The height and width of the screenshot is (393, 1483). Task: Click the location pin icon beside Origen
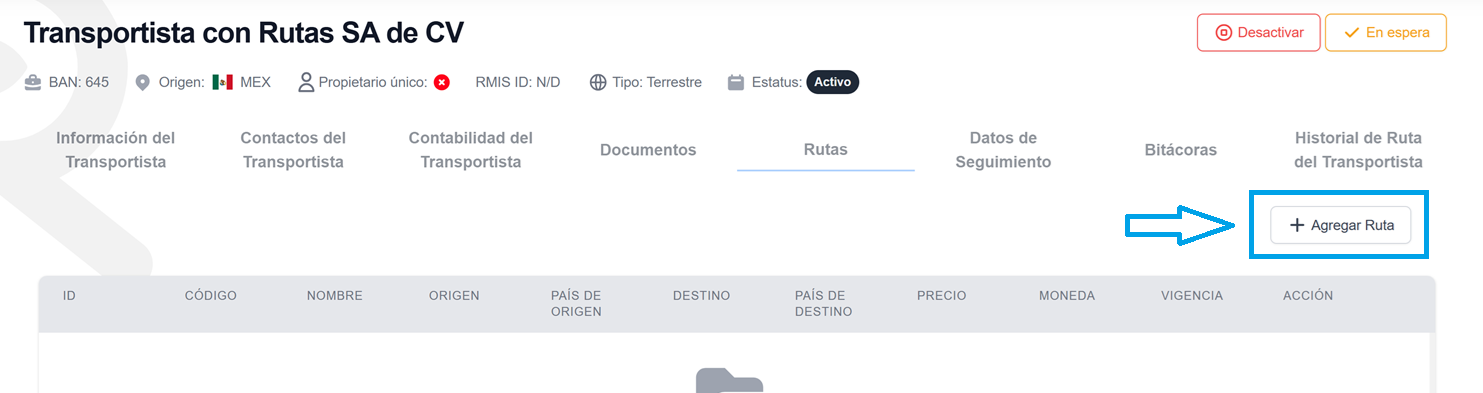point(143,82)
